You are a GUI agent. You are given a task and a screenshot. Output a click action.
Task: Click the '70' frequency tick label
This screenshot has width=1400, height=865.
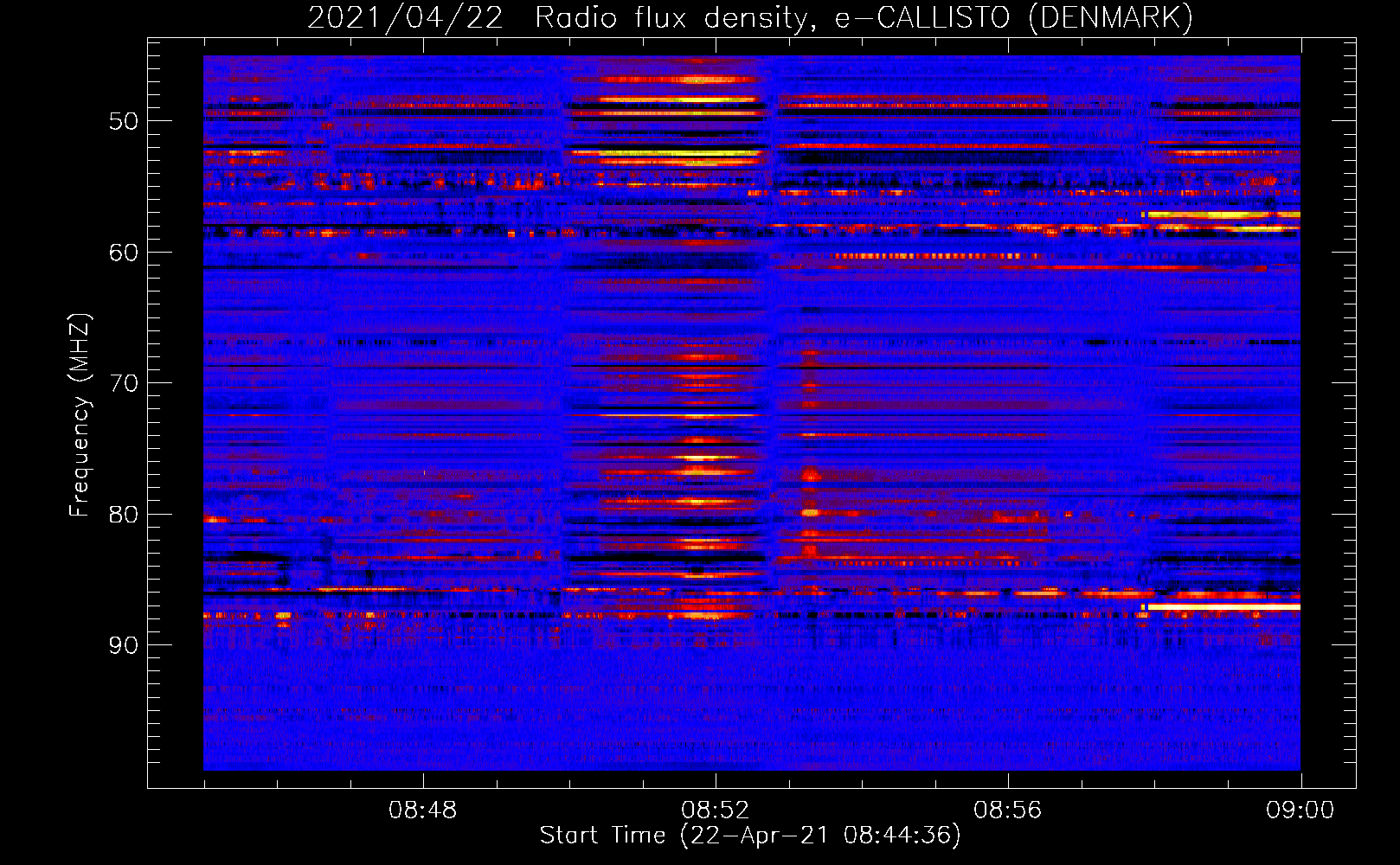(x=124, y=383)
